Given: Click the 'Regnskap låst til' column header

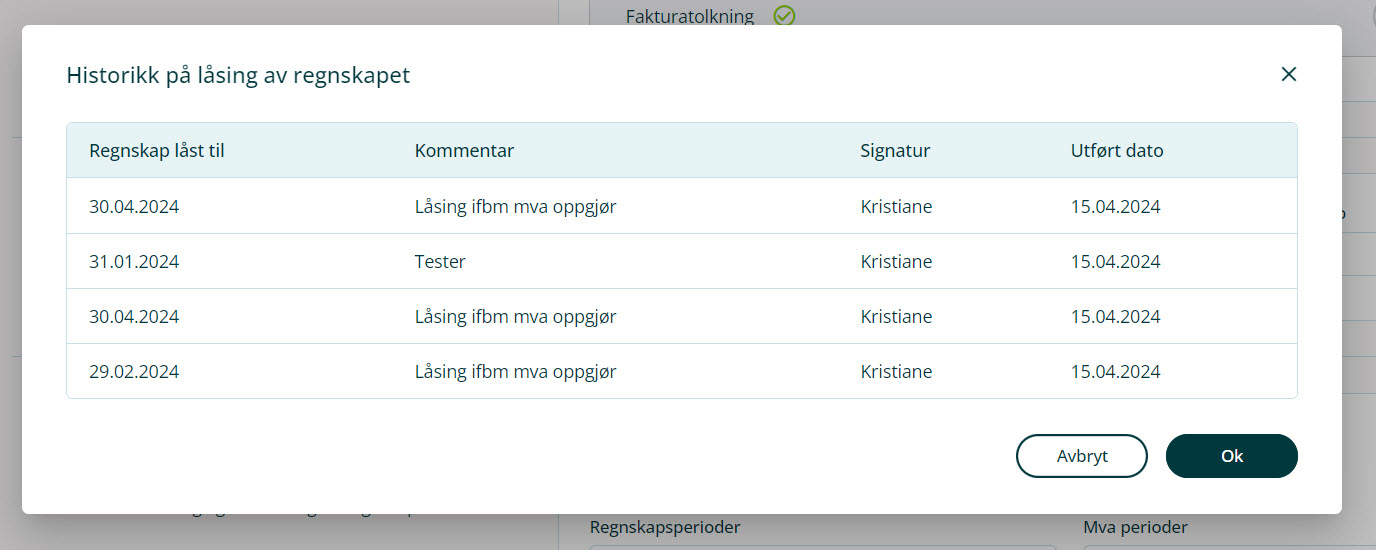Looking at the screenshot, I should tap(156, 151).
